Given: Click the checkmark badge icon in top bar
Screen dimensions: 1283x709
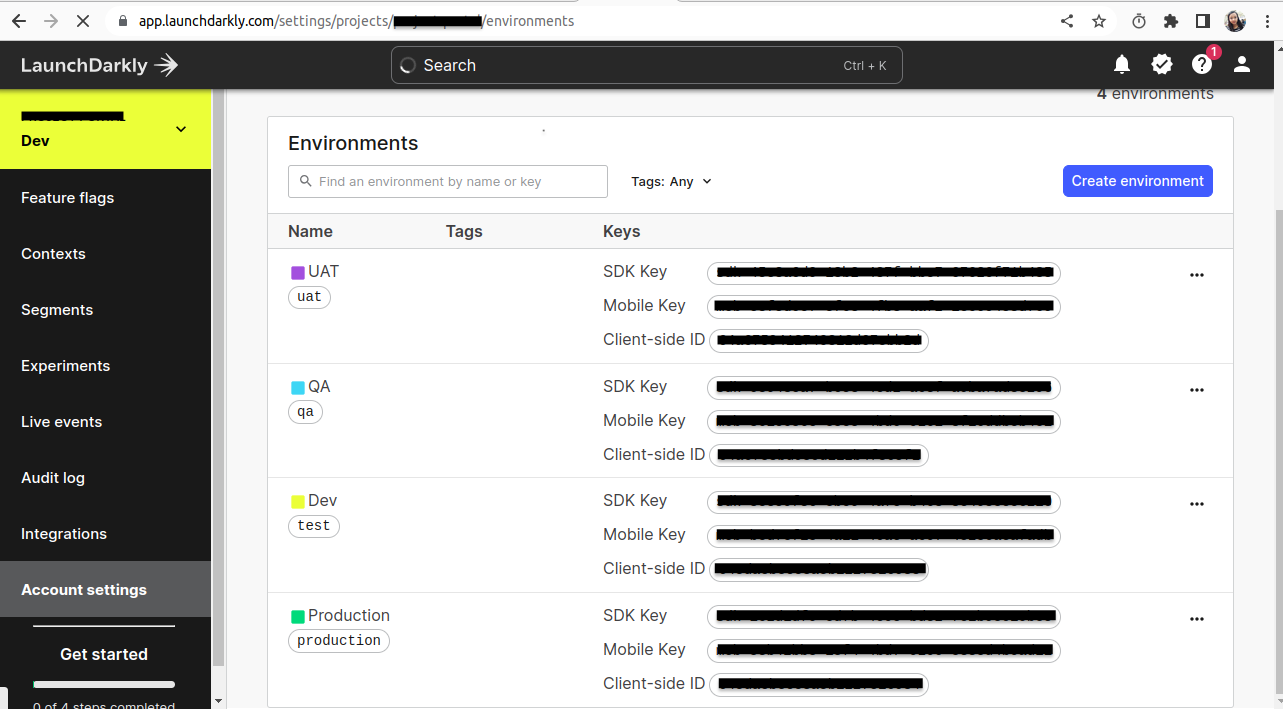Looking at the screenshot, I should click(1161, 64).
